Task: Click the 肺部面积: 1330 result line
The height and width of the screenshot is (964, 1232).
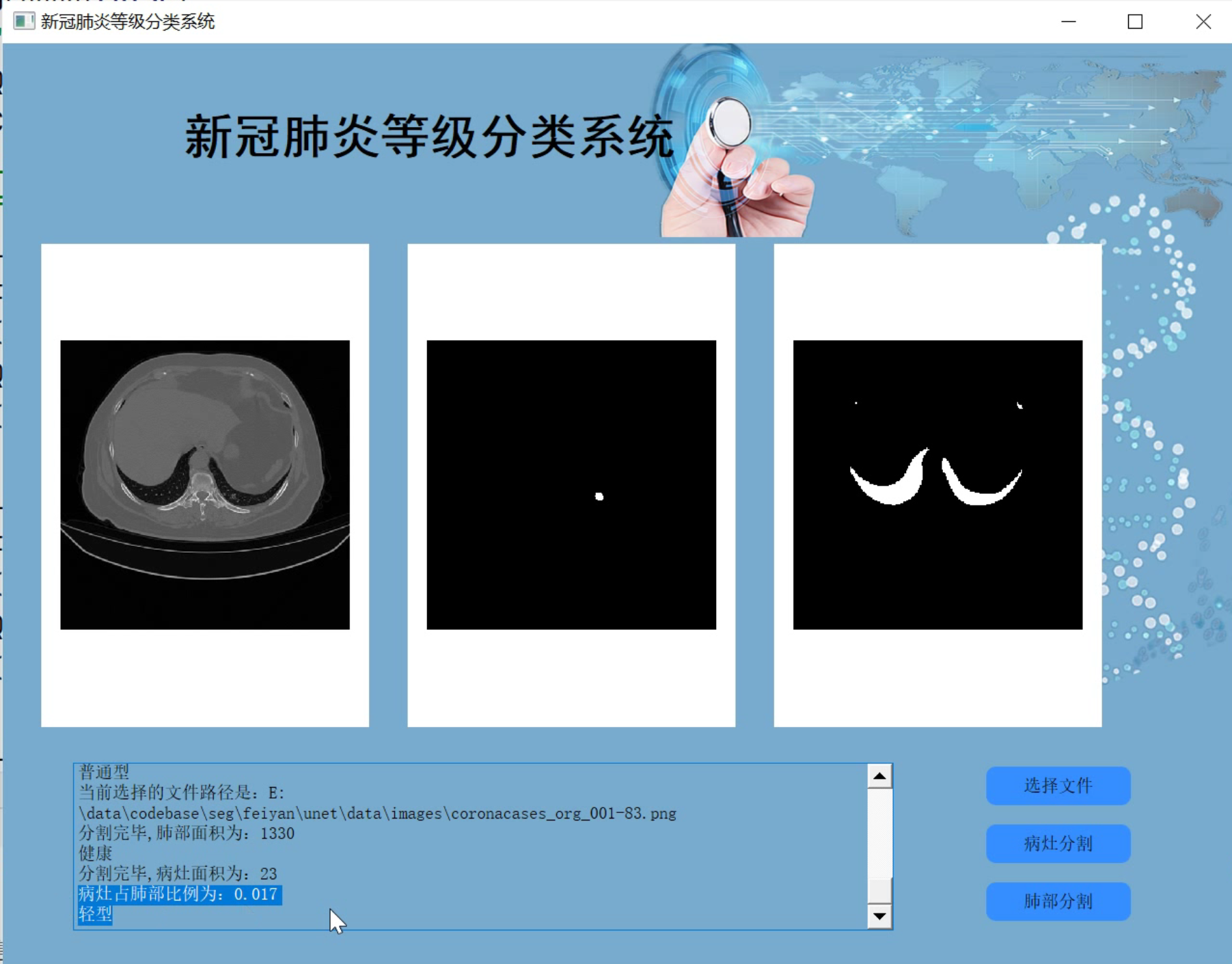Action: [x=186, y=834]
